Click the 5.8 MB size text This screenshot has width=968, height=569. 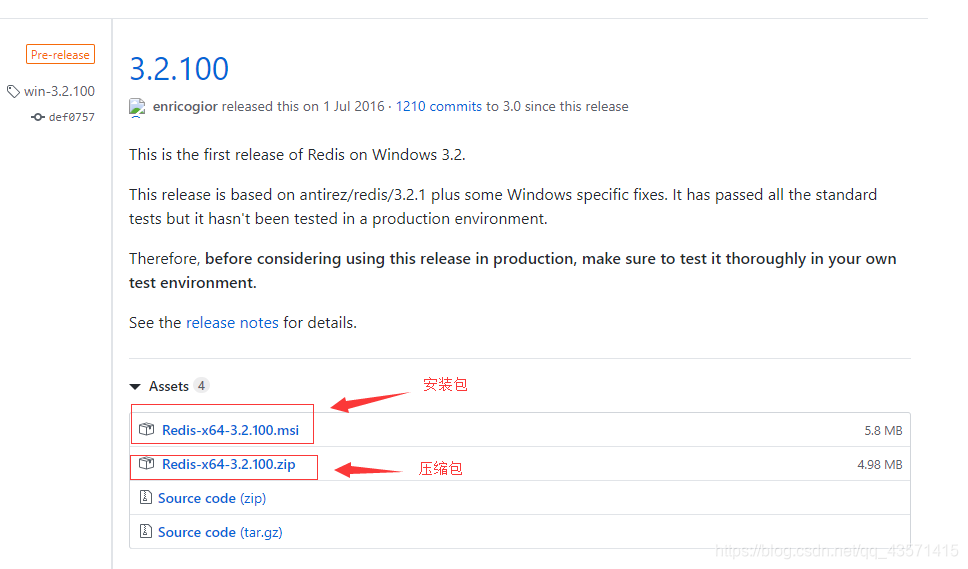coord(883,431)
